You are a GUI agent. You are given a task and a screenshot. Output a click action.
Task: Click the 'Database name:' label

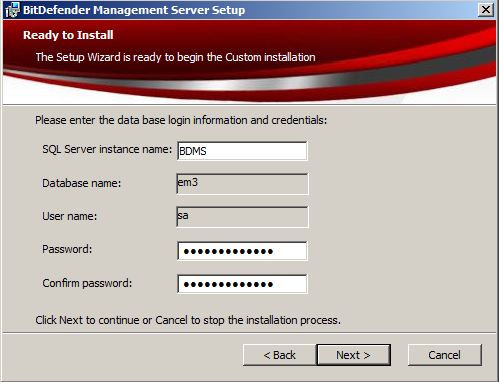pos(82,183)
